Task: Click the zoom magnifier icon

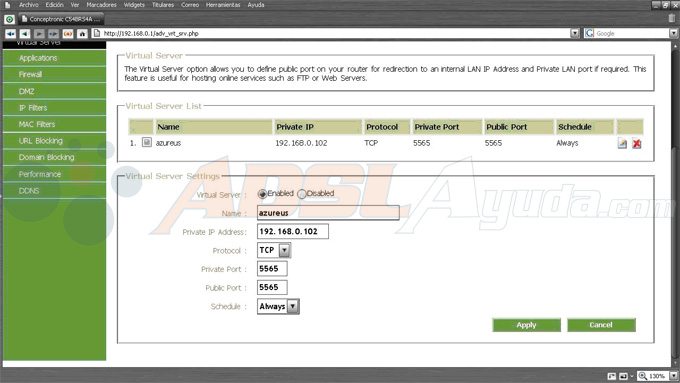Action: (642, 376)
